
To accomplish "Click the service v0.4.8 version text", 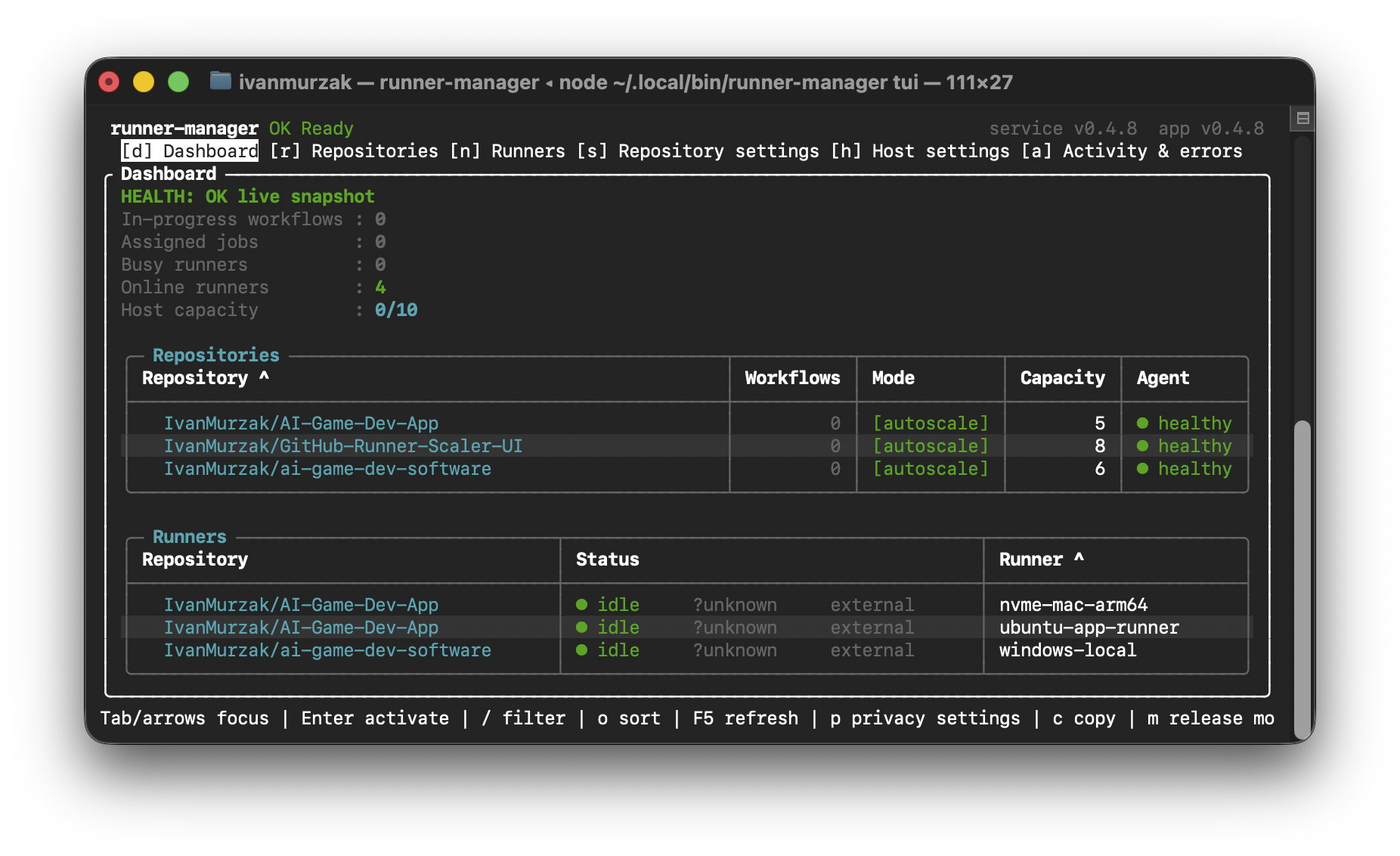I will click(1063, 128).
